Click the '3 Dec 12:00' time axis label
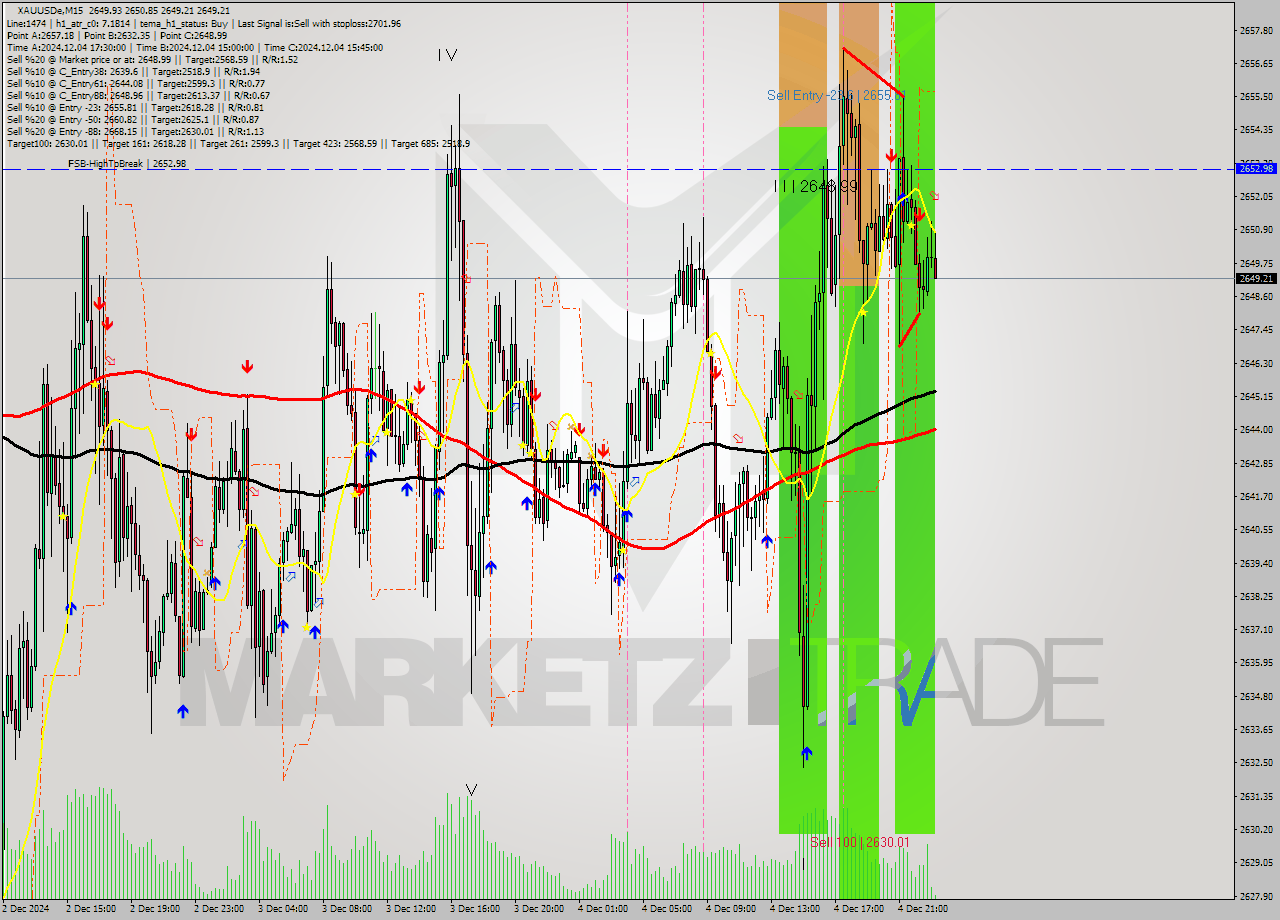Screen dimensions: 1280x920 pyautogui.click(x=411, y=909)
